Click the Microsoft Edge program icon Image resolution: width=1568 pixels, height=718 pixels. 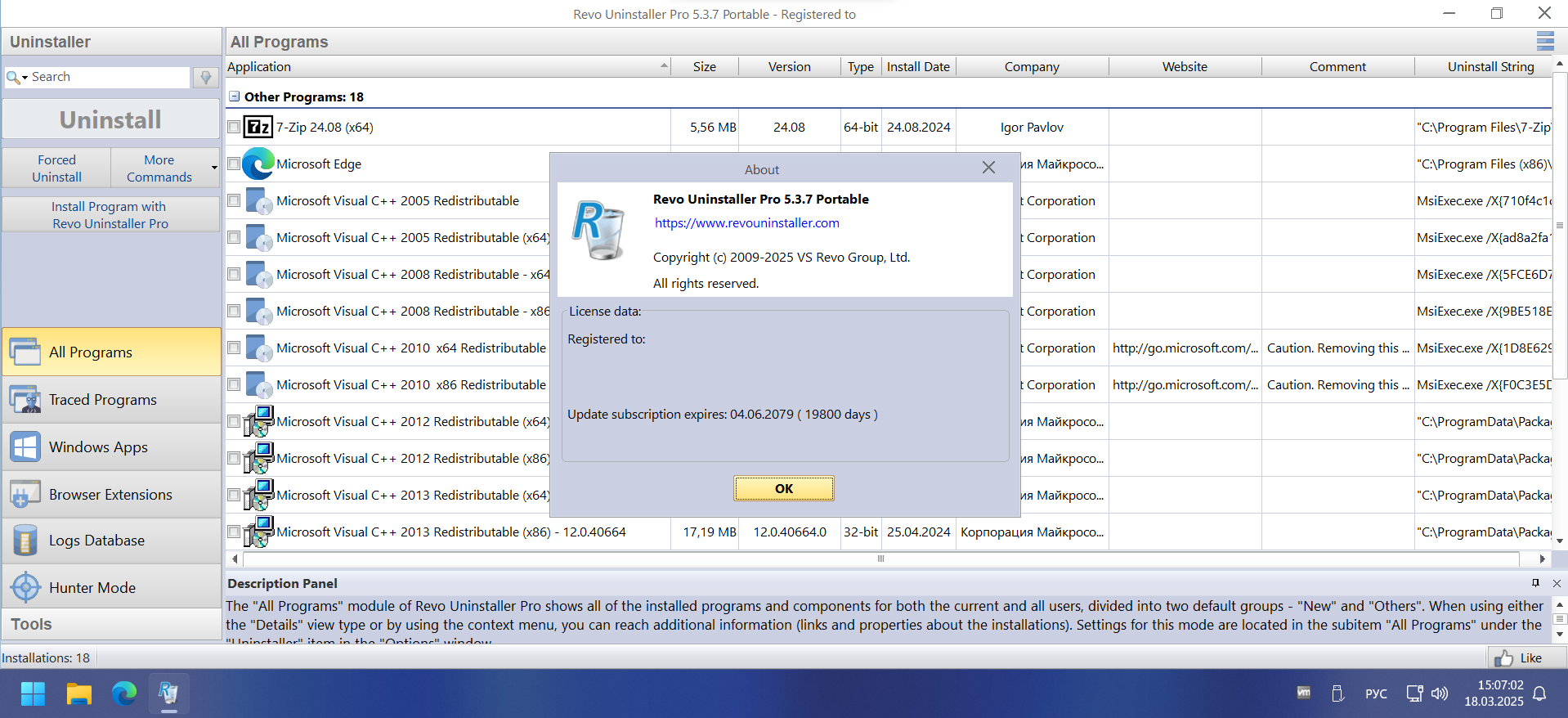coord(258,164)
